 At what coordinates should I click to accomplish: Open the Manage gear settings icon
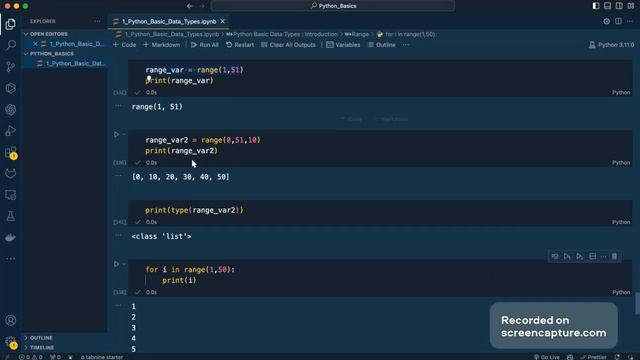point(11,342)
